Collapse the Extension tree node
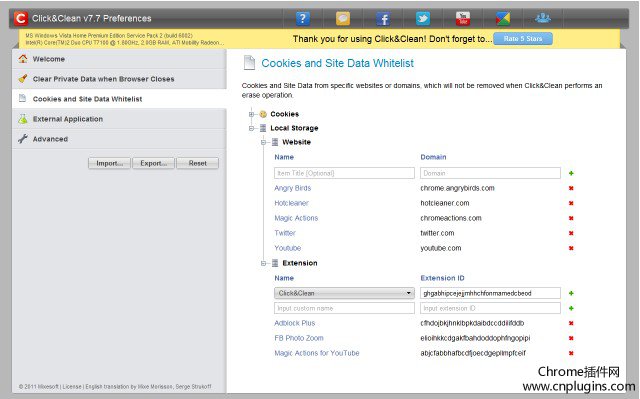Viewport: 640px width, 399px height. click(x=264, y=263)
